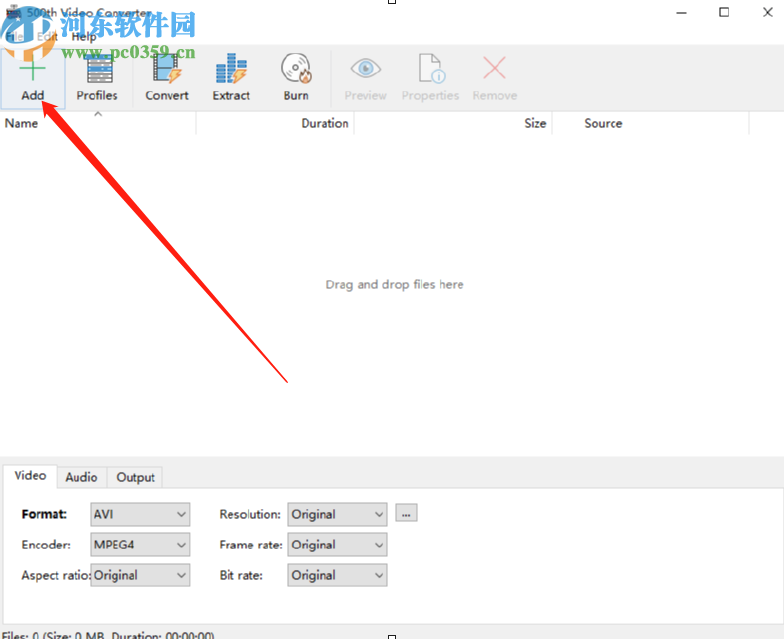The image size is (784, 639).
Task: Start conversion with the Convert icon
Action: tap(166, 78)
